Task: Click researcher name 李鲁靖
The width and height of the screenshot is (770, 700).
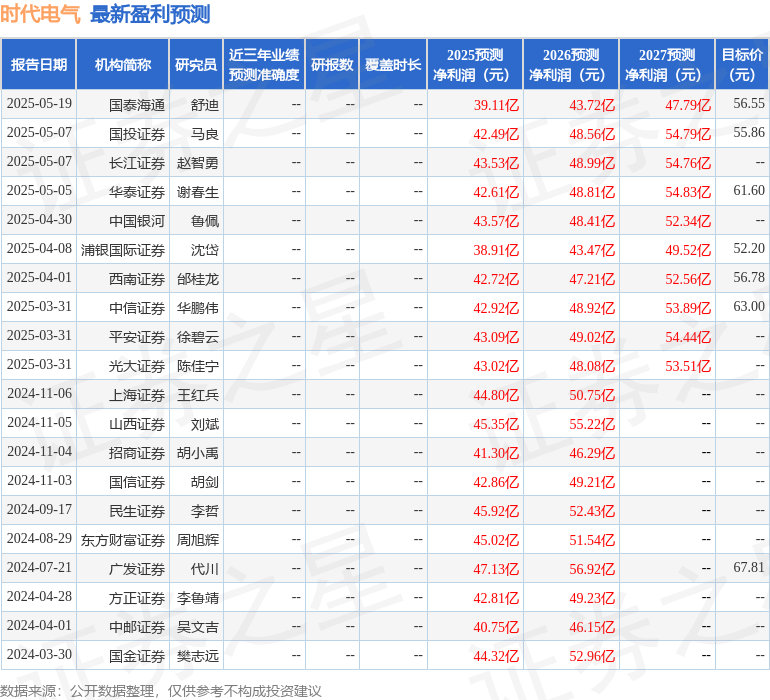Action: pyautogui.click(x=198, y=598)
